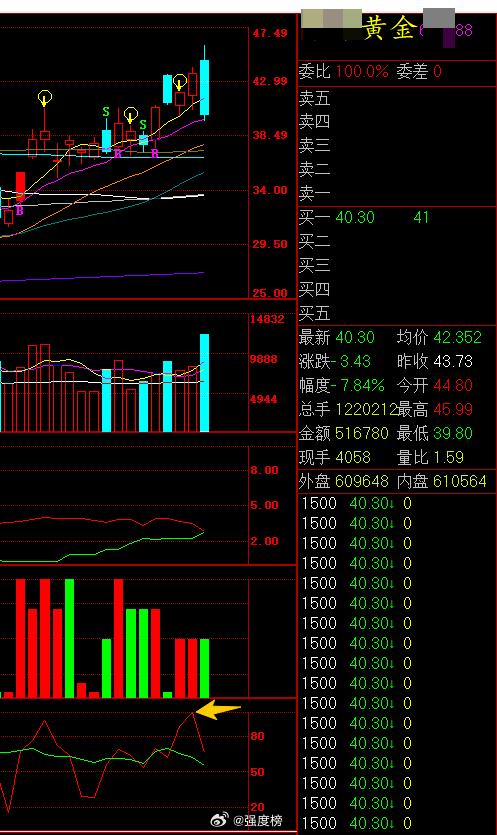Screen dimensions: 497x835
Task: Select the 卖一 order row
Action: 397,193
